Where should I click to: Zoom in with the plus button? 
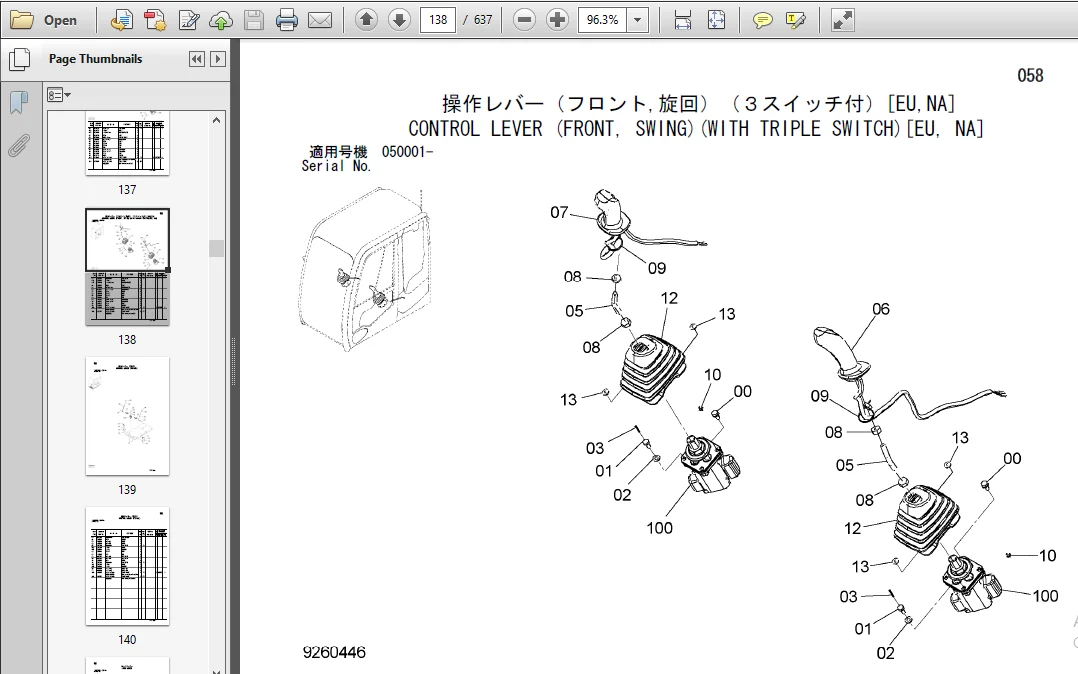557,20
